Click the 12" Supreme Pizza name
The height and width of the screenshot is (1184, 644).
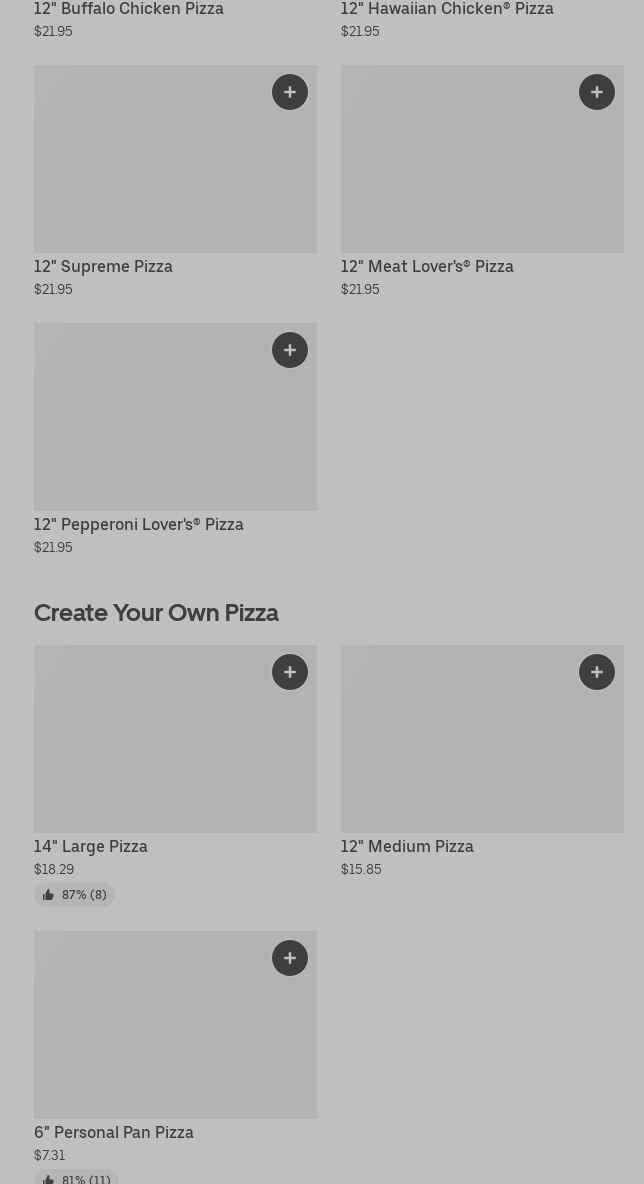tap(103, 267)
